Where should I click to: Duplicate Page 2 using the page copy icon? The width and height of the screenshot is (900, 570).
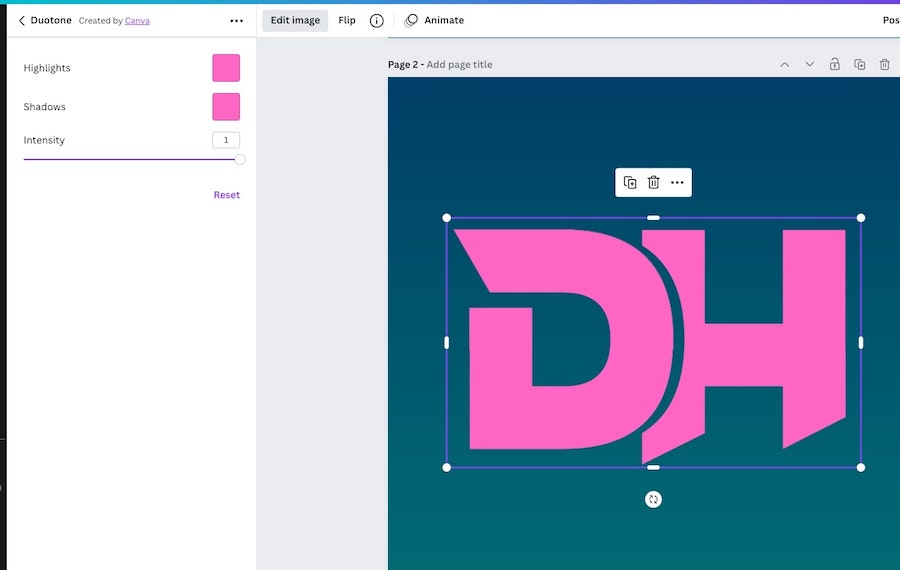pos(859,64)
